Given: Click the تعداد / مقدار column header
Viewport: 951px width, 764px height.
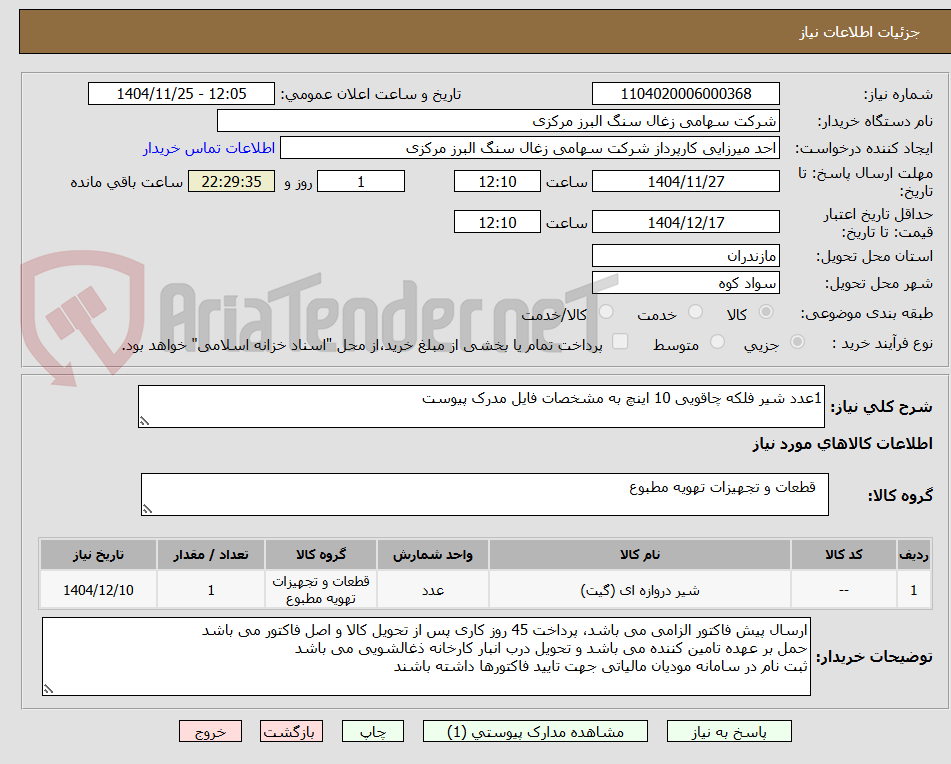Looking at the screenshot, I should [210, 555].
